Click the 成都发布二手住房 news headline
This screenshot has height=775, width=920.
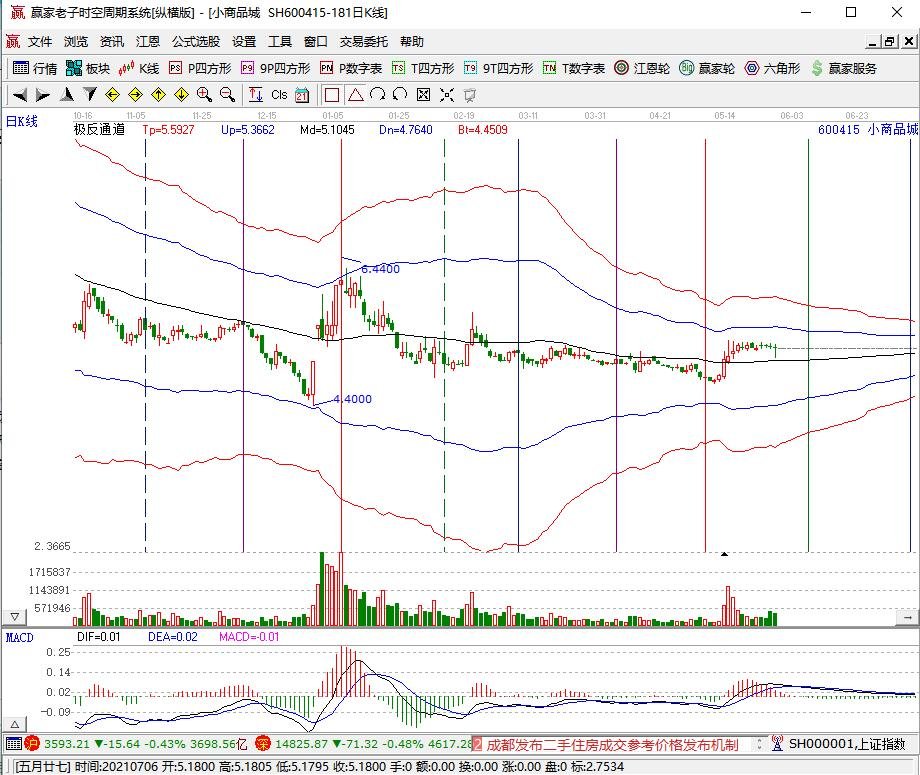pos(611,744)
